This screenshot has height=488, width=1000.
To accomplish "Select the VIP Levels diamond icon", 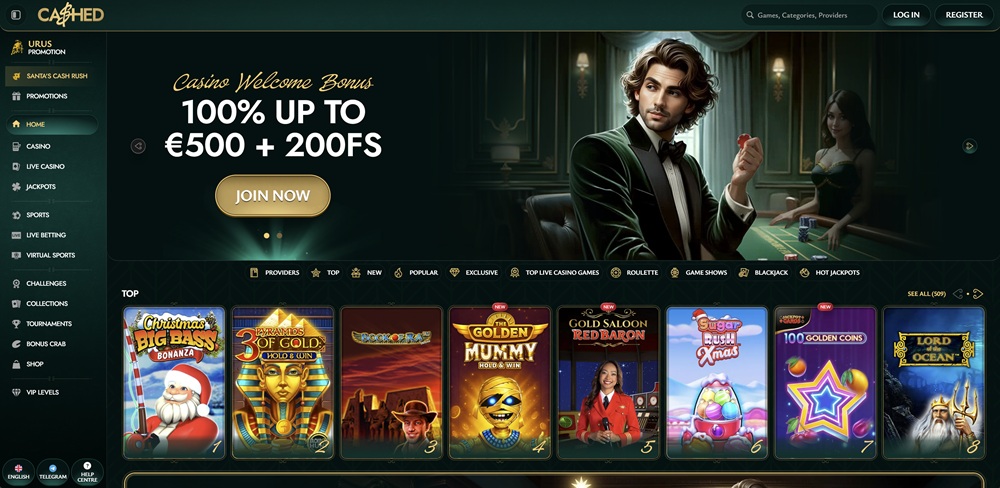I will [x=16, y=392].
